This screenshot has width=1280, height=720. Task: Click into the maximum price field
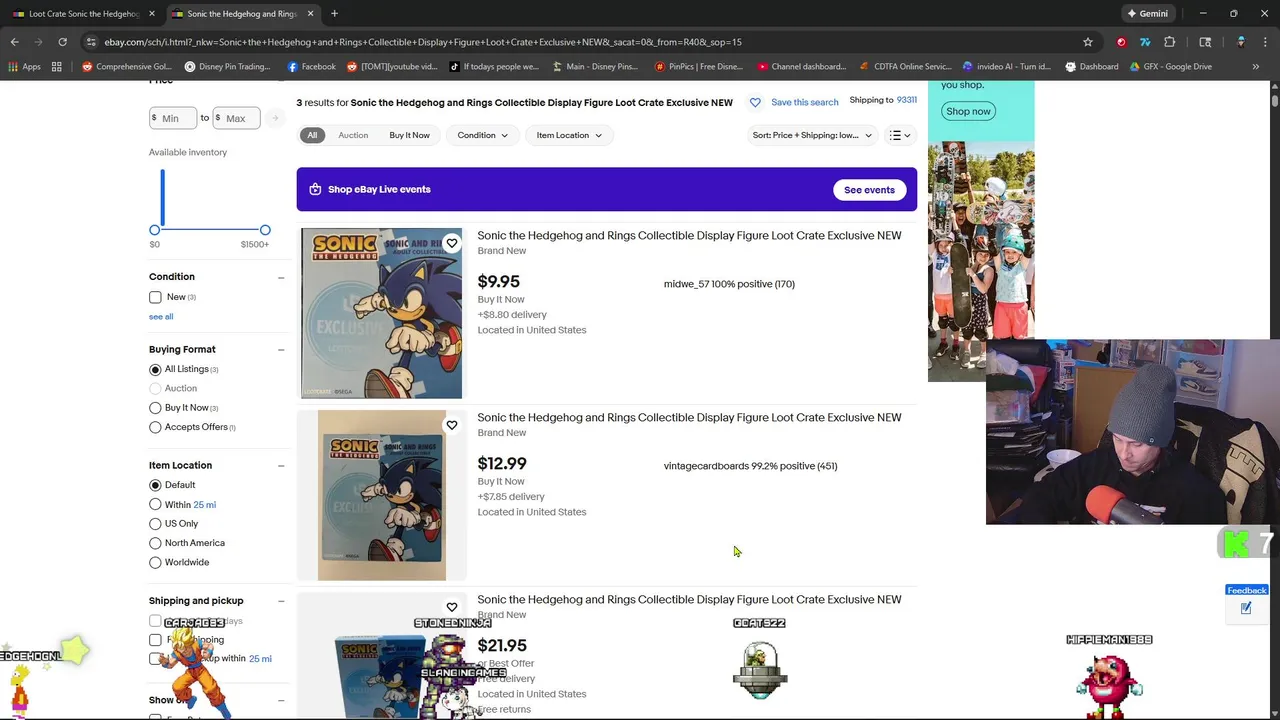[x=236, y=118]
